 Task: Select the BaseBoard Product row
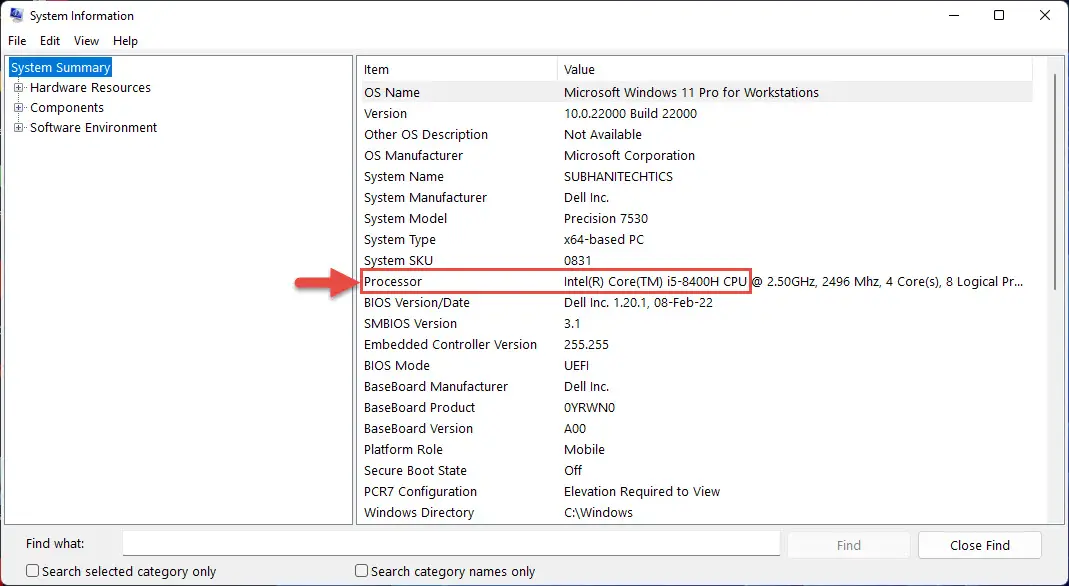coord(696,407)
